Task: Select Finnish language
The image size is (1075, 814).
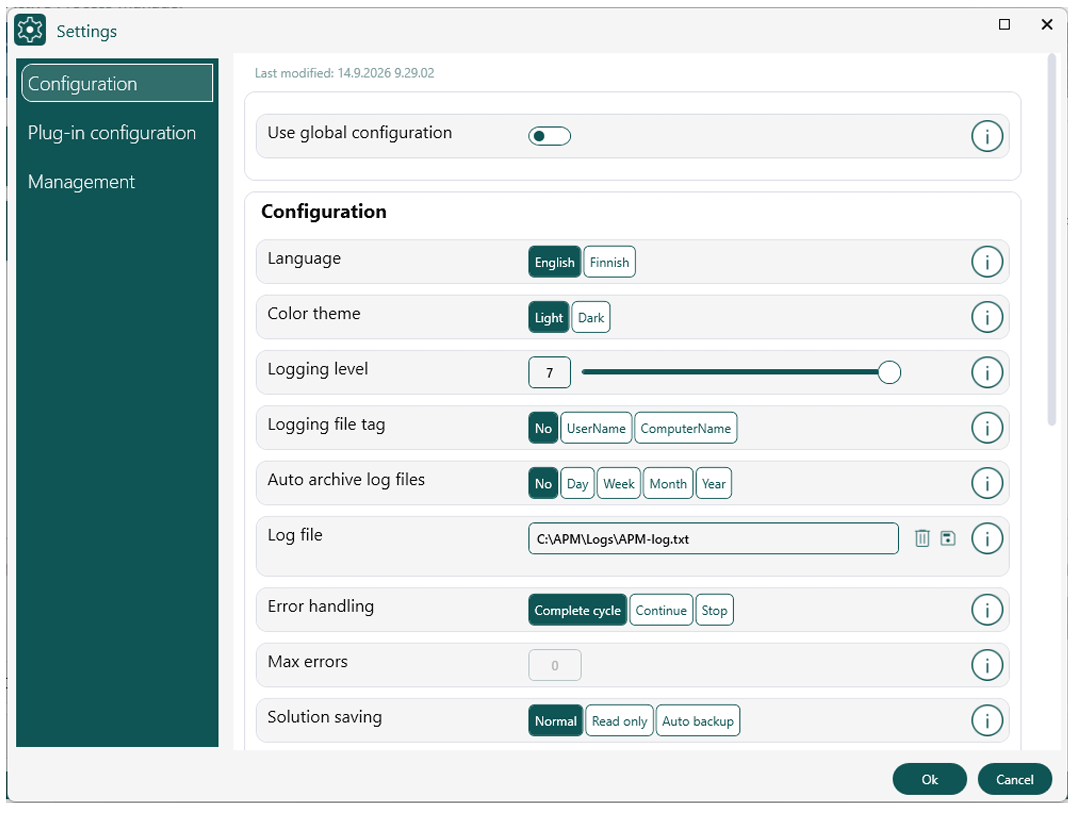Action: (609, 262)
